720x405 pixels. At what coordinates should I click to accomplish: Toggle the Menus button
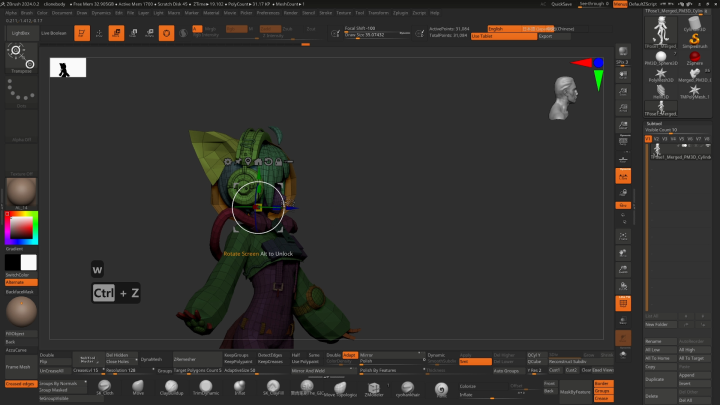[620, 4]
